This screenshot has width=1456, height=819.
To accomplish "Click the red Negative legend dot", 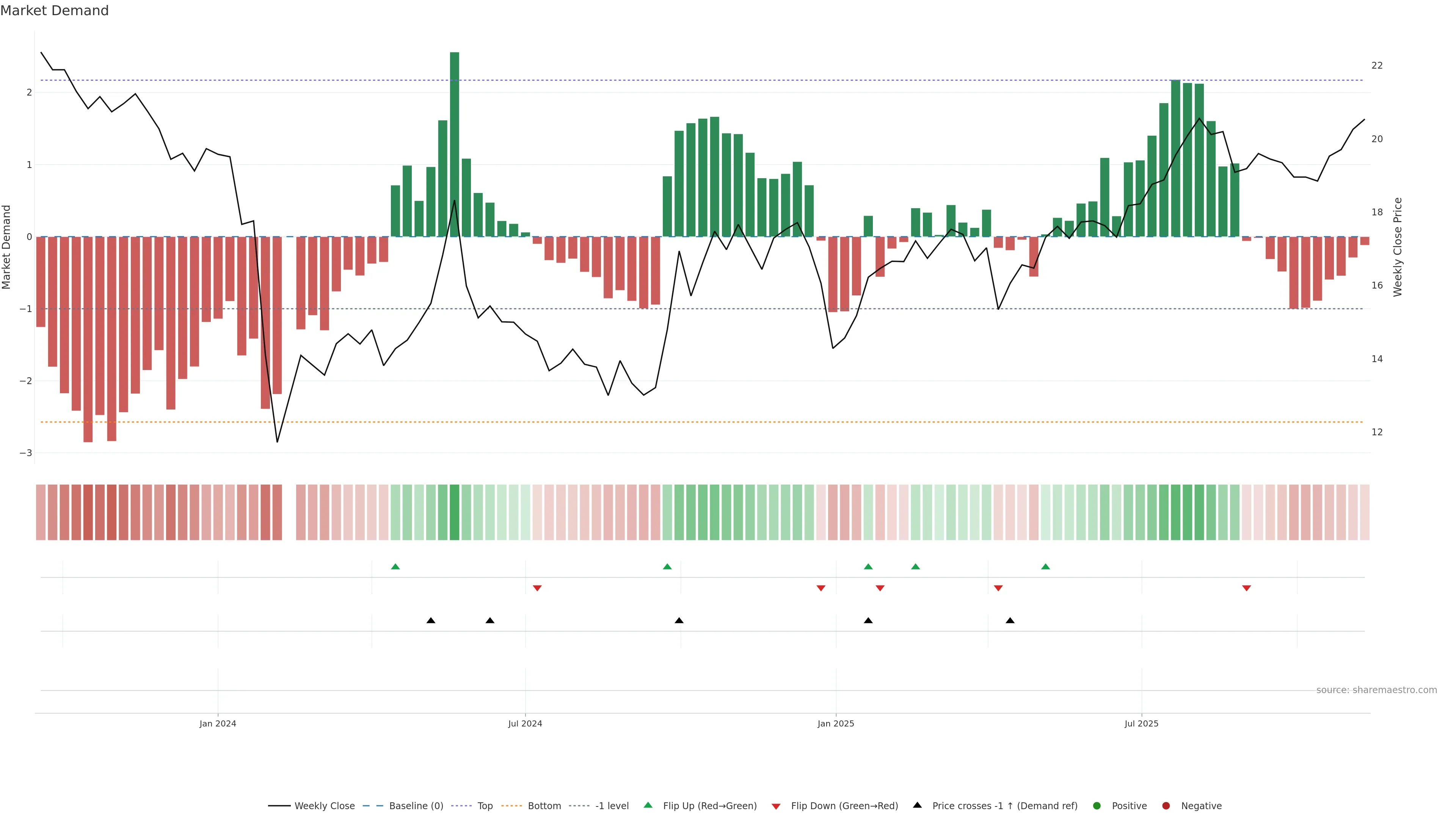I will (x=1166, y=806).
